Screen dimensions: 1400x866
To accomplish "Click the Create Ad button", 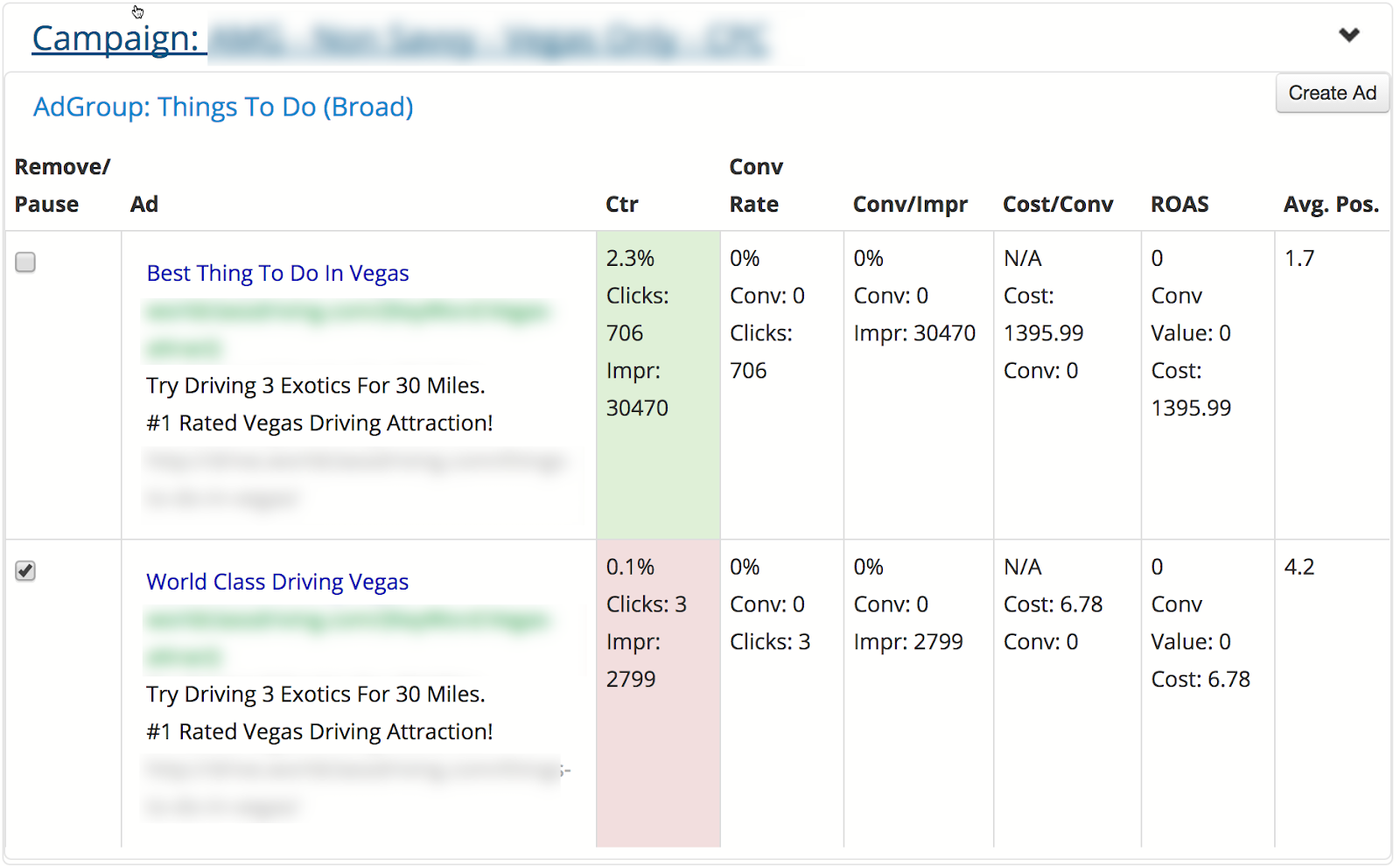I will (x=1333, y=93).
